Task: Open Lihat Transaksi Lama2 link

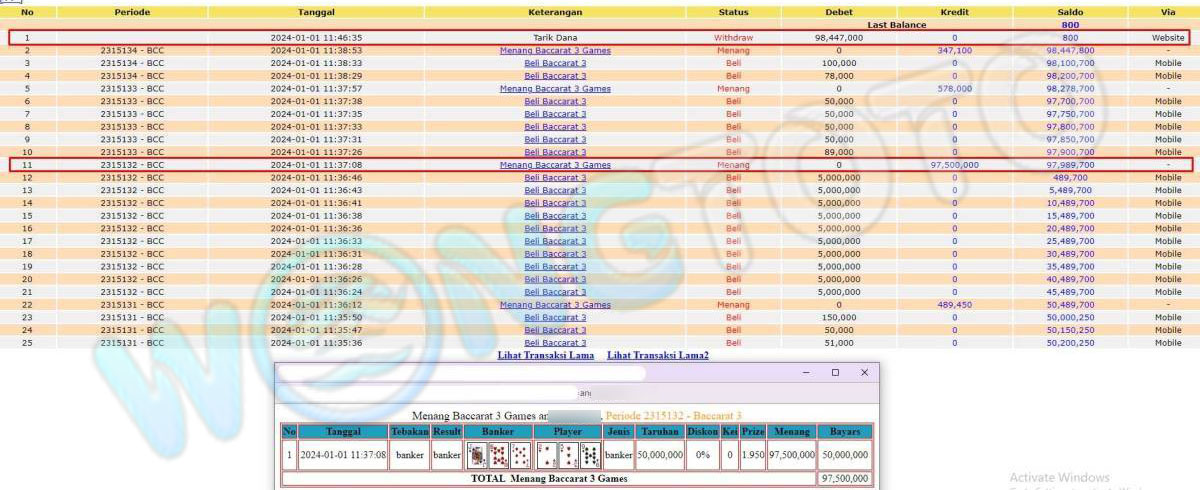Action: click(x=657, y=355)
